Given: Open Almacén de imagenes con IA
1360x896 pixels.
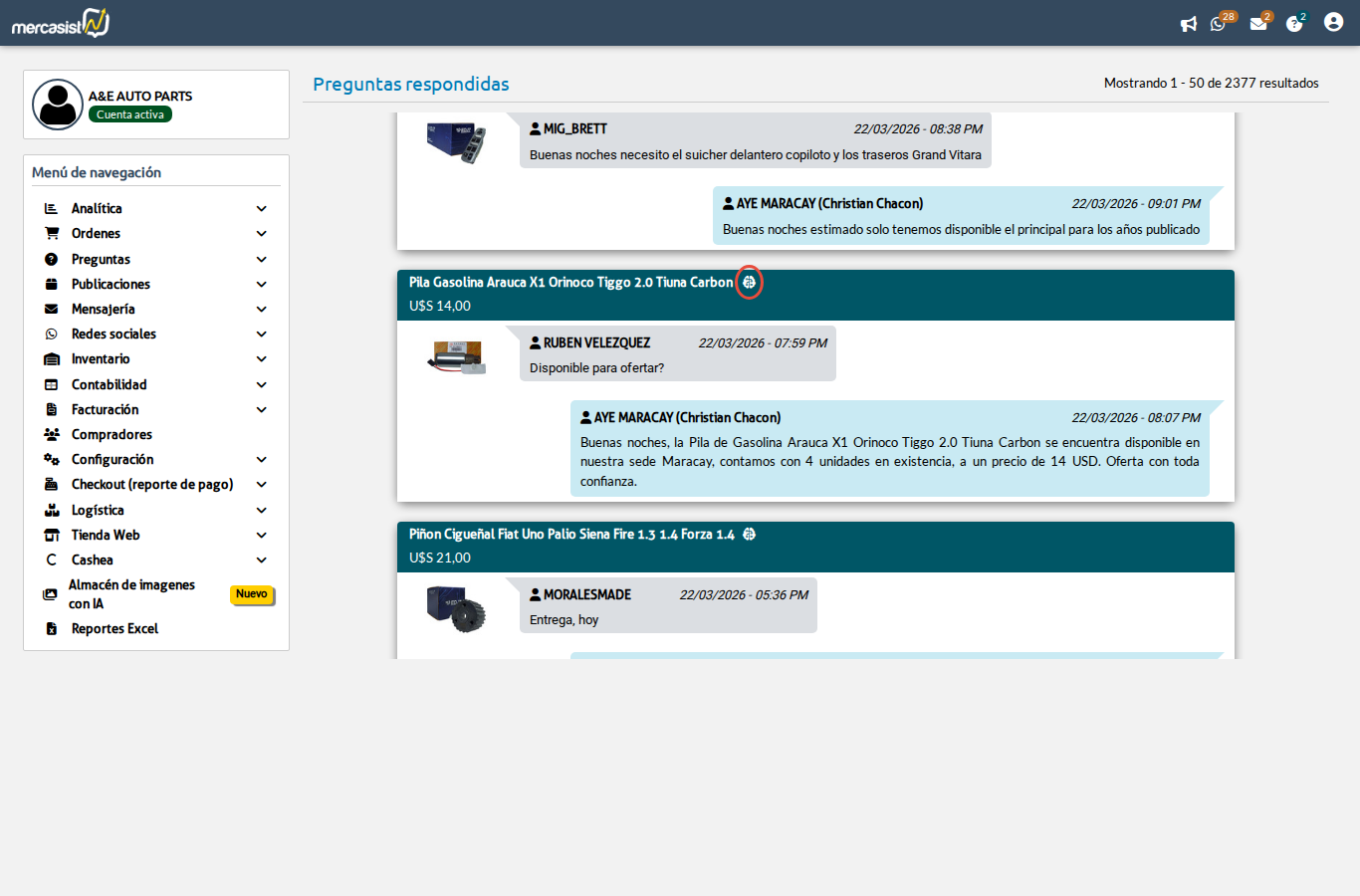Looking at the screenshot, I should (x=130, y=594).
